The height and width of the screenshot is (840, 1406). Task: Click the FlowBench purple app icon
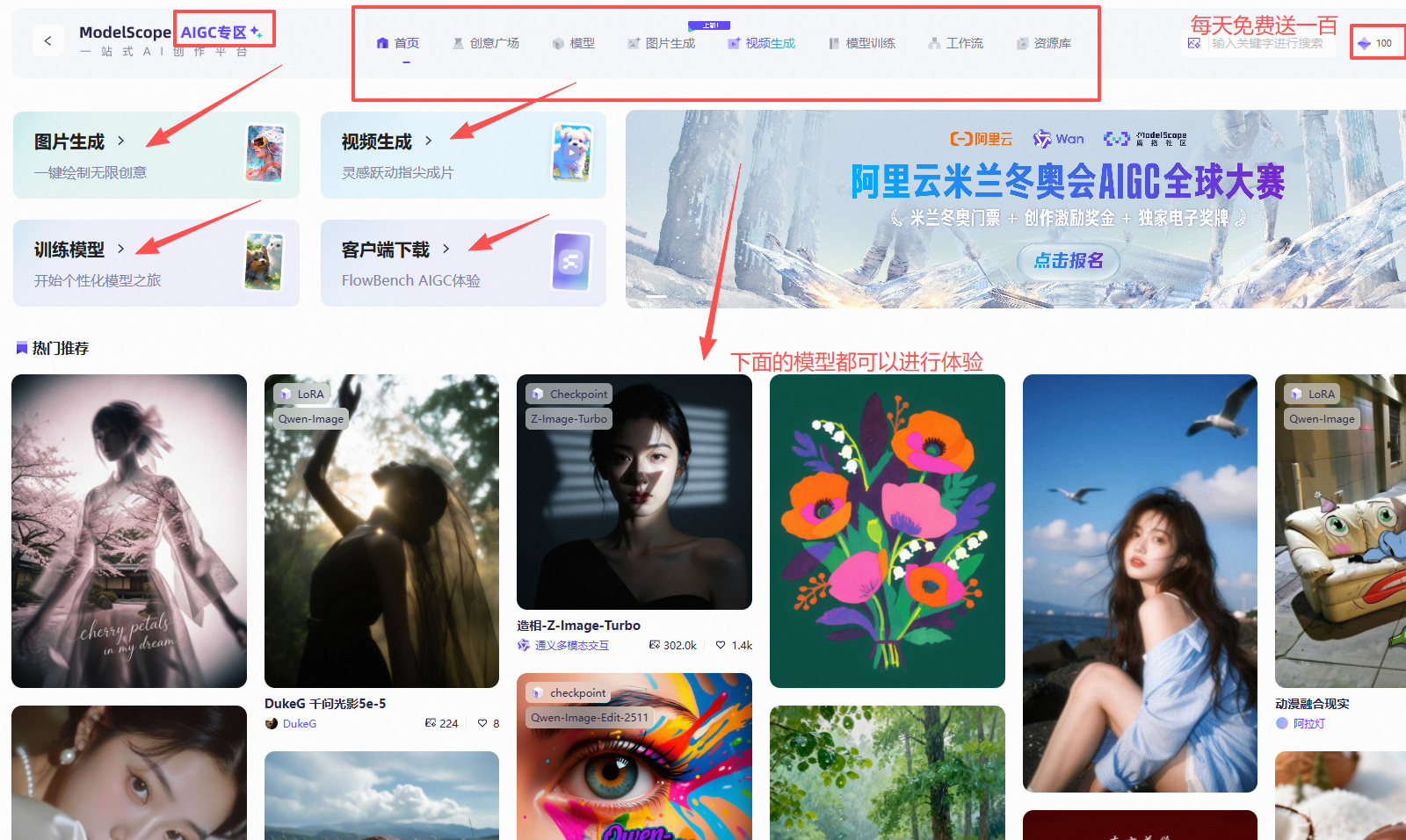[571, 261]
